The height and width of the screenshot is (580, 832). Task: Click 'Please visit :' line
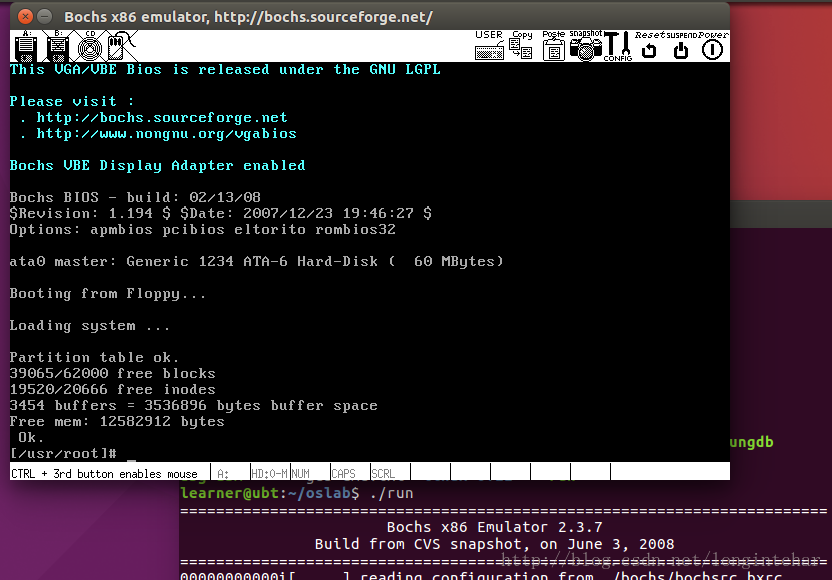(72, 101)
